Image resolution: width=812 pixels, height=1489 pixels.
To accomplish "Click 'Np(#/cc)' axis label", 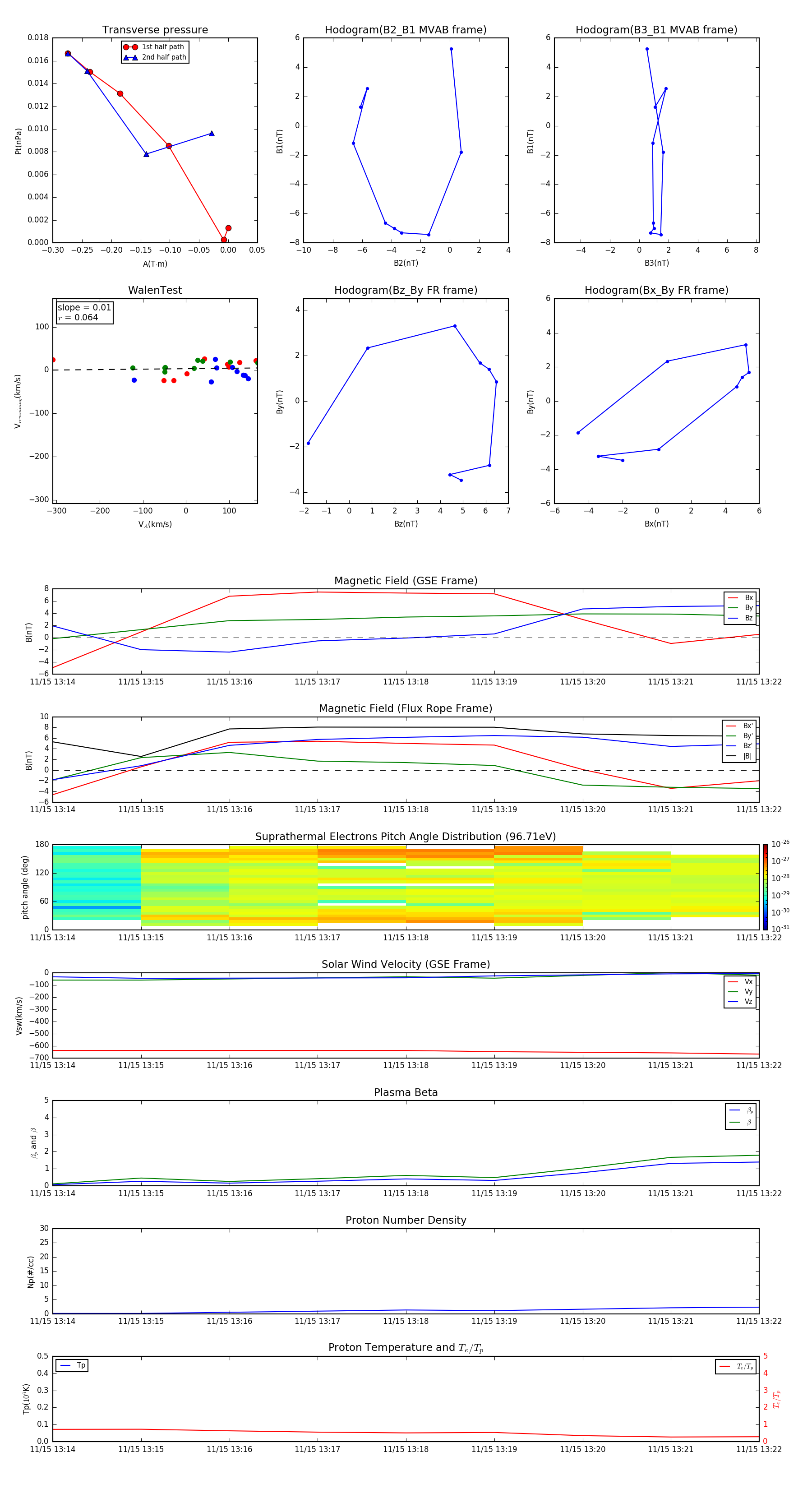I will point(31,1272).
